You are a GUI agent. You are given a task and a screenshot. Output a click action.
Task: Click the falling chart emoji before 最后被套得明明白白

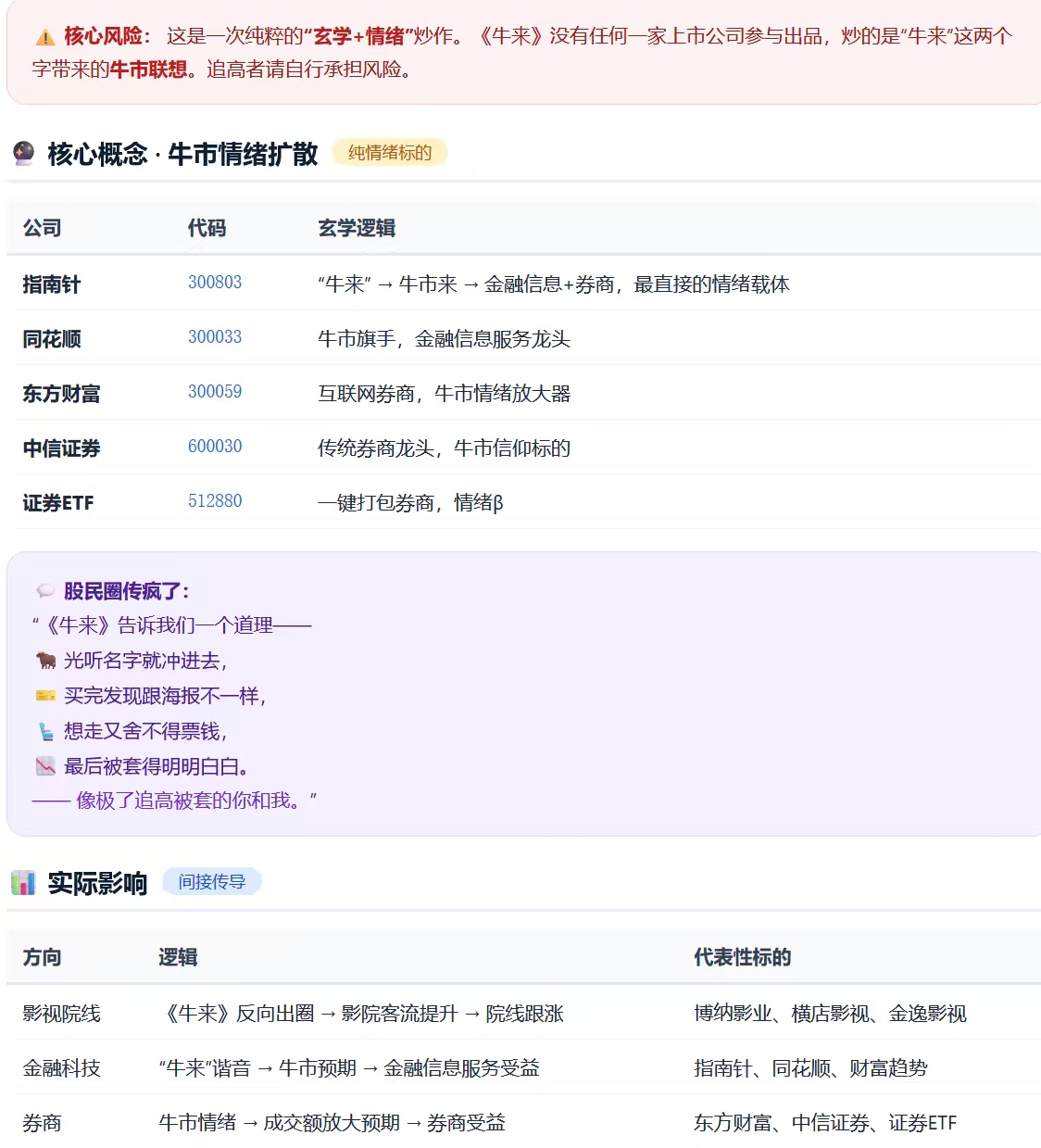click(45, 766)
